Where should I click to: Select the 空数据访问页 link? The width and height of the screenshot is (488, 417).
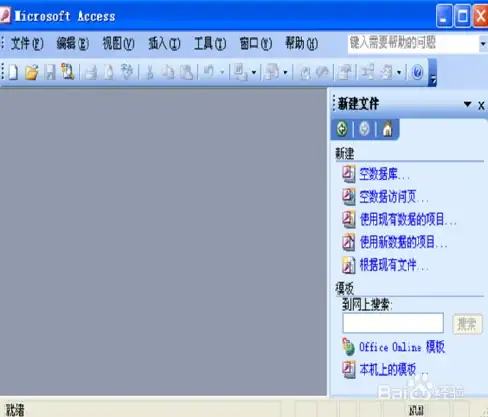point(393,197)
